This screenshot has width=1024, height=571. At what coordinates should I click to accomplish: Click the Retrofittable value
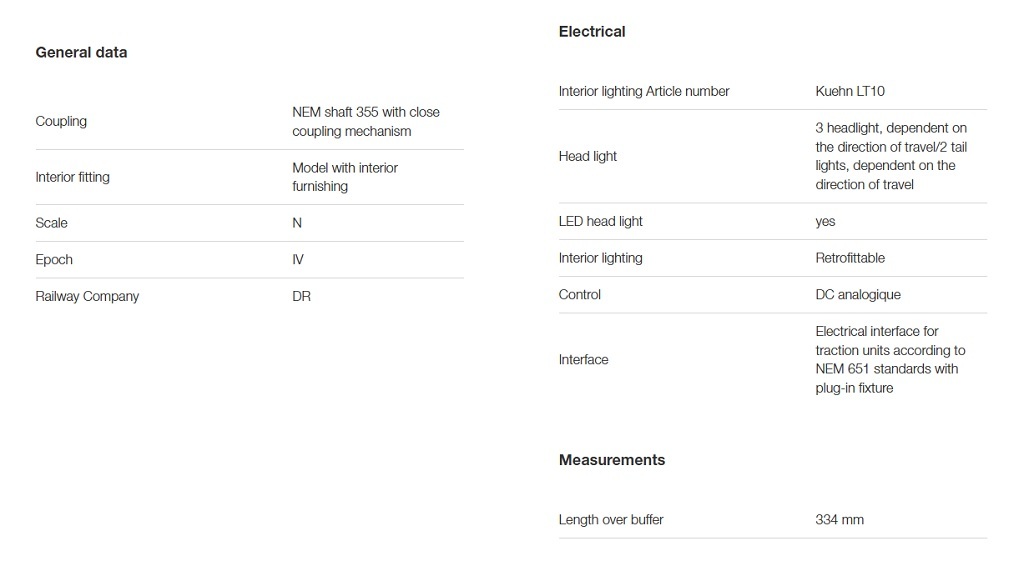click(x=849, y=258)
